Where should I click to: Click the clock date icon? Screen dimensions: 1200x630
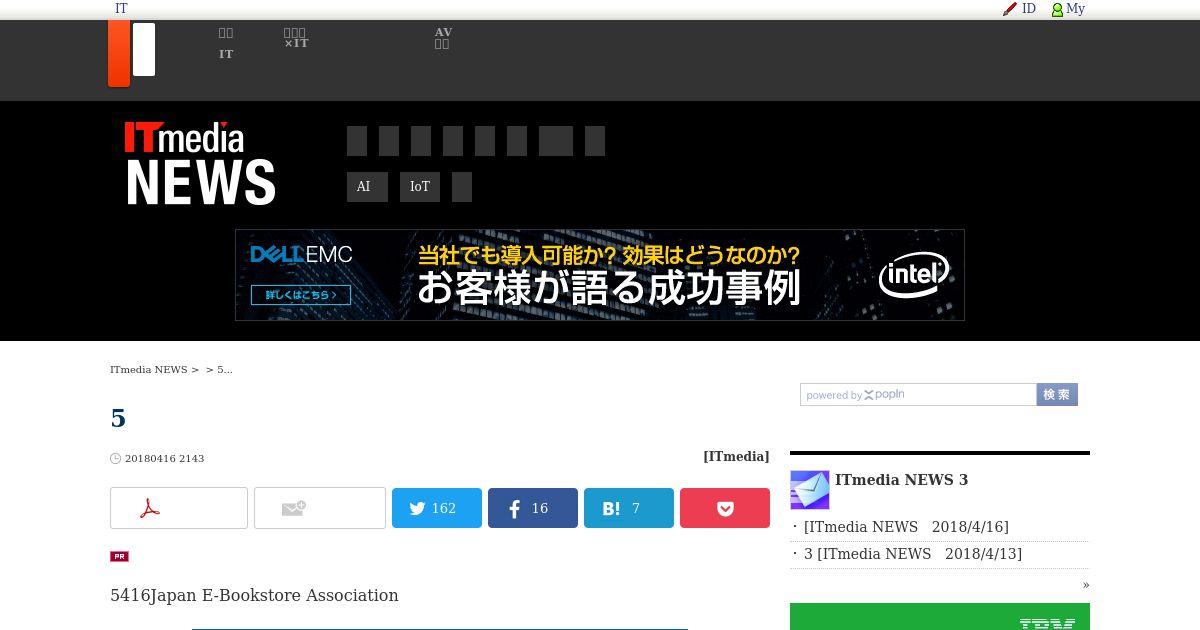(115, 459)
